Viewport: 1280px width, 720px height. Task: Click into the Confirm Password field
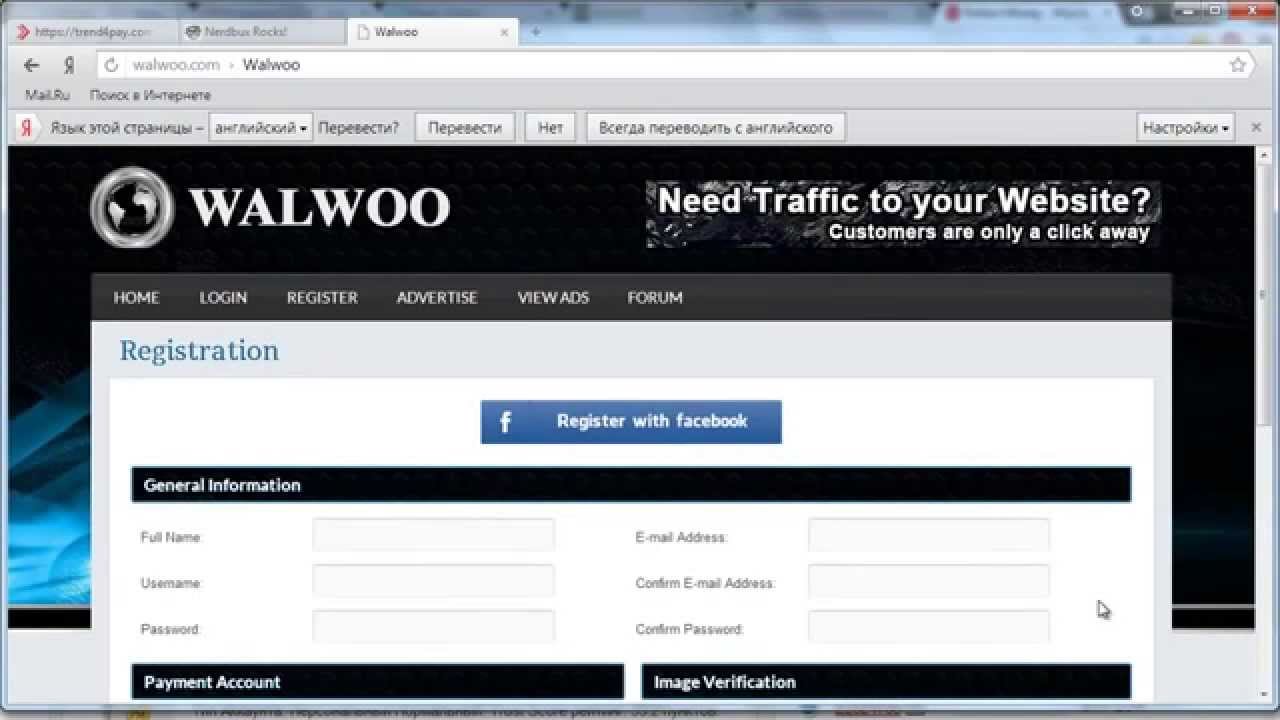(929, 627)
